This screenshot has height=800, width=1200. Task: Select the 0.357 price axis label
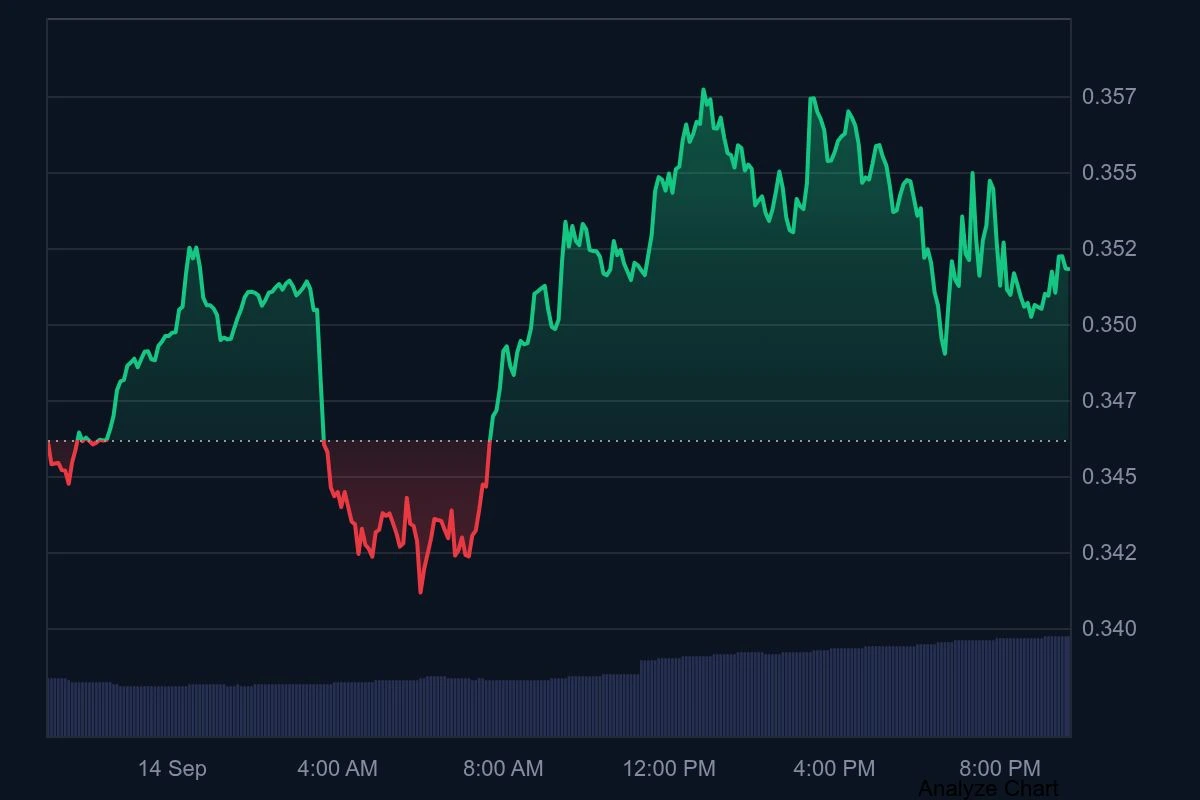(1109, 97)
